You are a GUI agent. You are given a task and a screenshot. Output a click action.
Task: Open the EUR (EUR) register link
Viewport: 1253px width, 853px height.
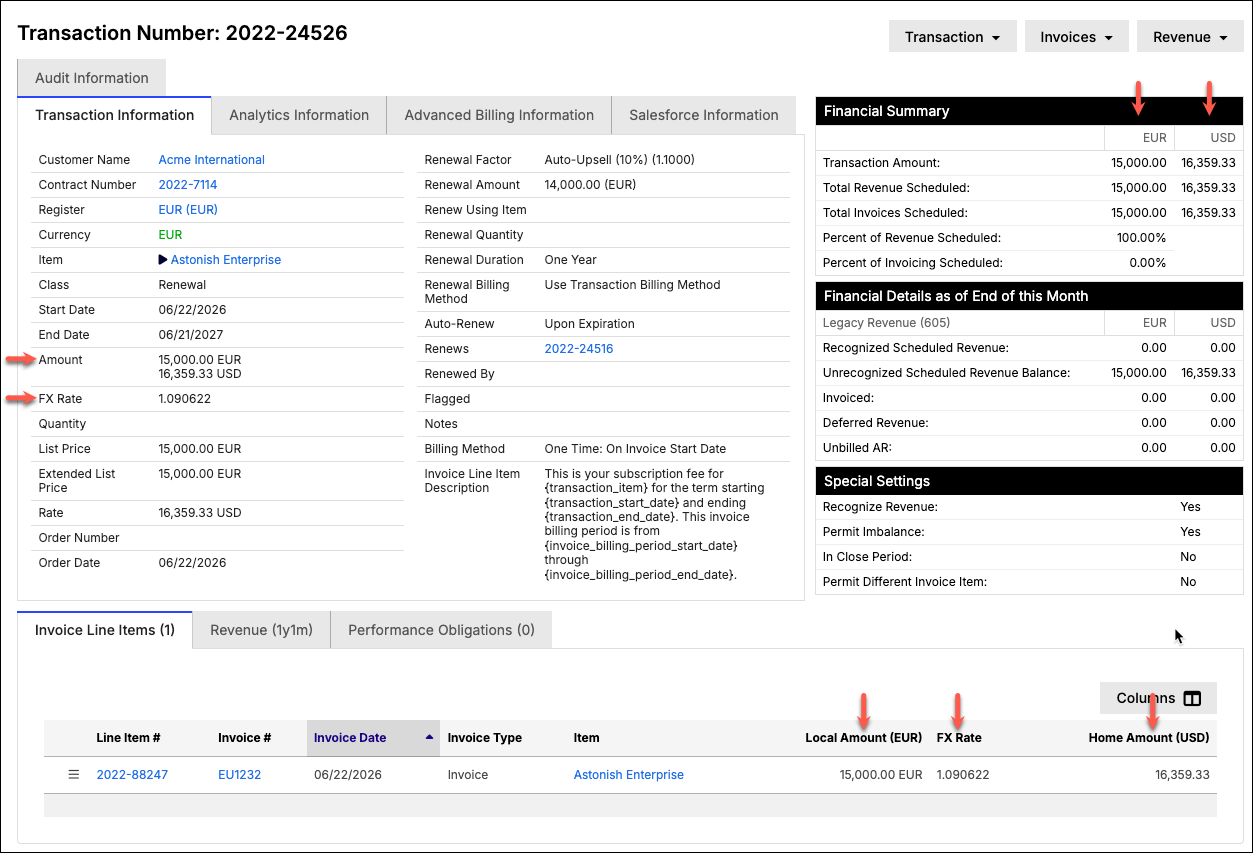(188, 210)
